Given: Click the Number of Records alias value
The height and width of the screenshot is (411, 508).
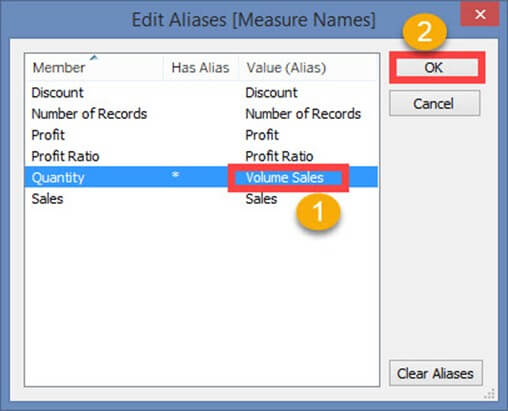Looking at the screenshot, I should pyautogui.click(x=303, y=114).
